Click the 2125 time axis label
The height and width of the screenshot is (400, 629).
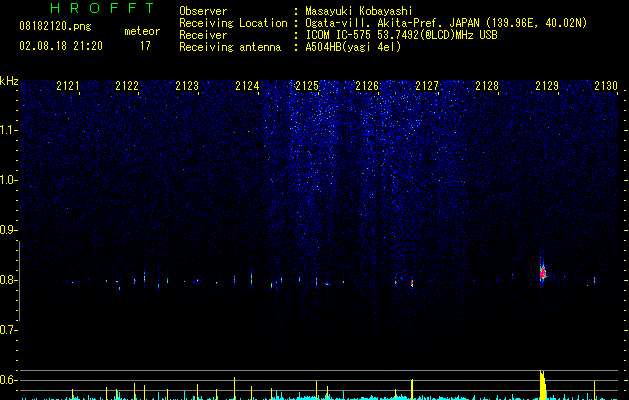(307, 86)
